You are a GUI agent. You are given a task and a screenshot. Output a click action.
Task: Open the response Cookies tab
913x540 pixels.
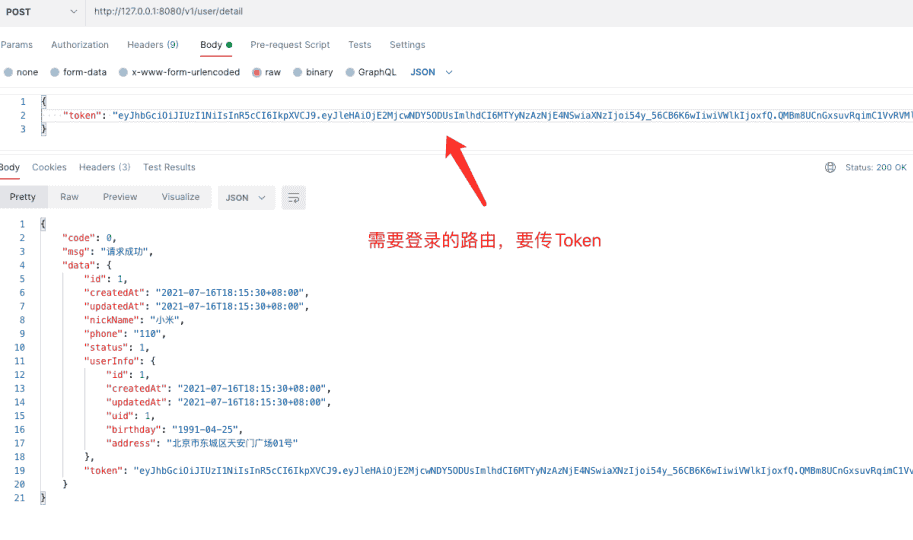coord(49,167)
